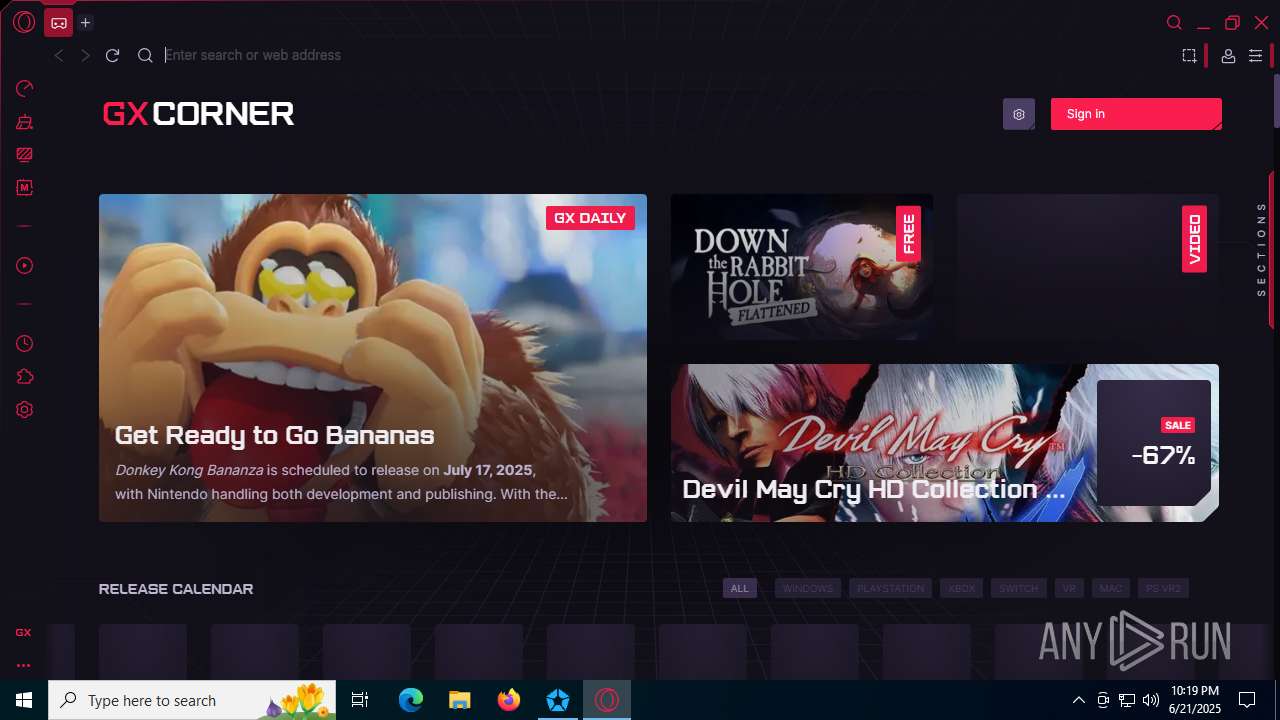Launch Firefox from taskbar
Viewport: 1280px width, 720px height.
509,700
